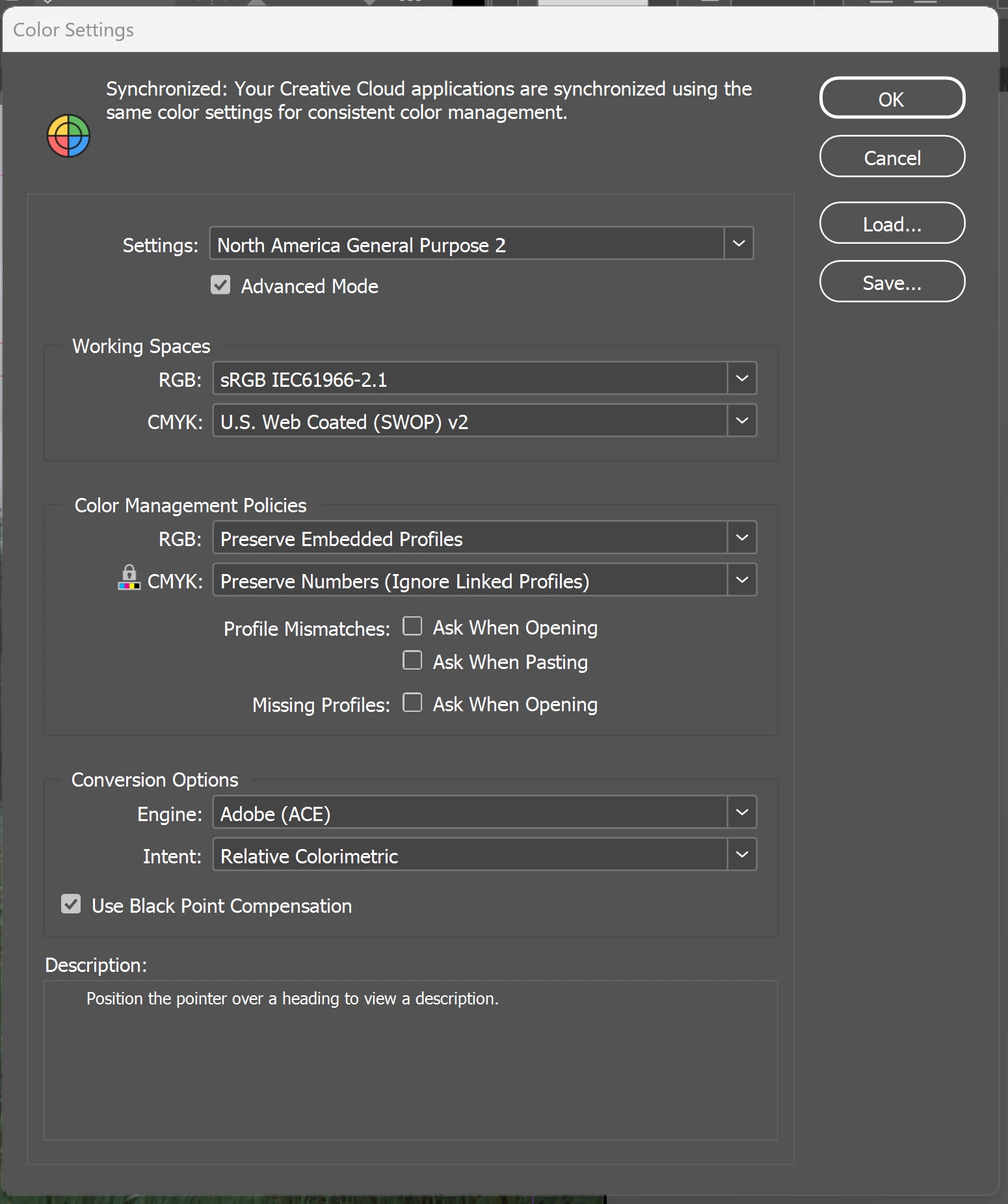This screenshot has width=1008, height=1204.
Task: Open the Working Spaces RGB dropdown
Action: coord(484,378)
